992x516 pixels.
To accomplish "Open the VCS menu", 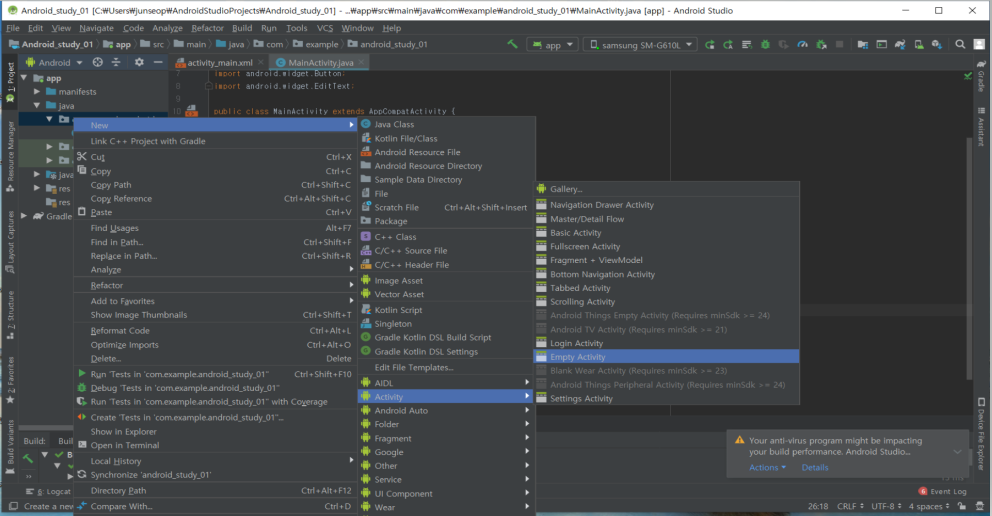I will 325,28.
